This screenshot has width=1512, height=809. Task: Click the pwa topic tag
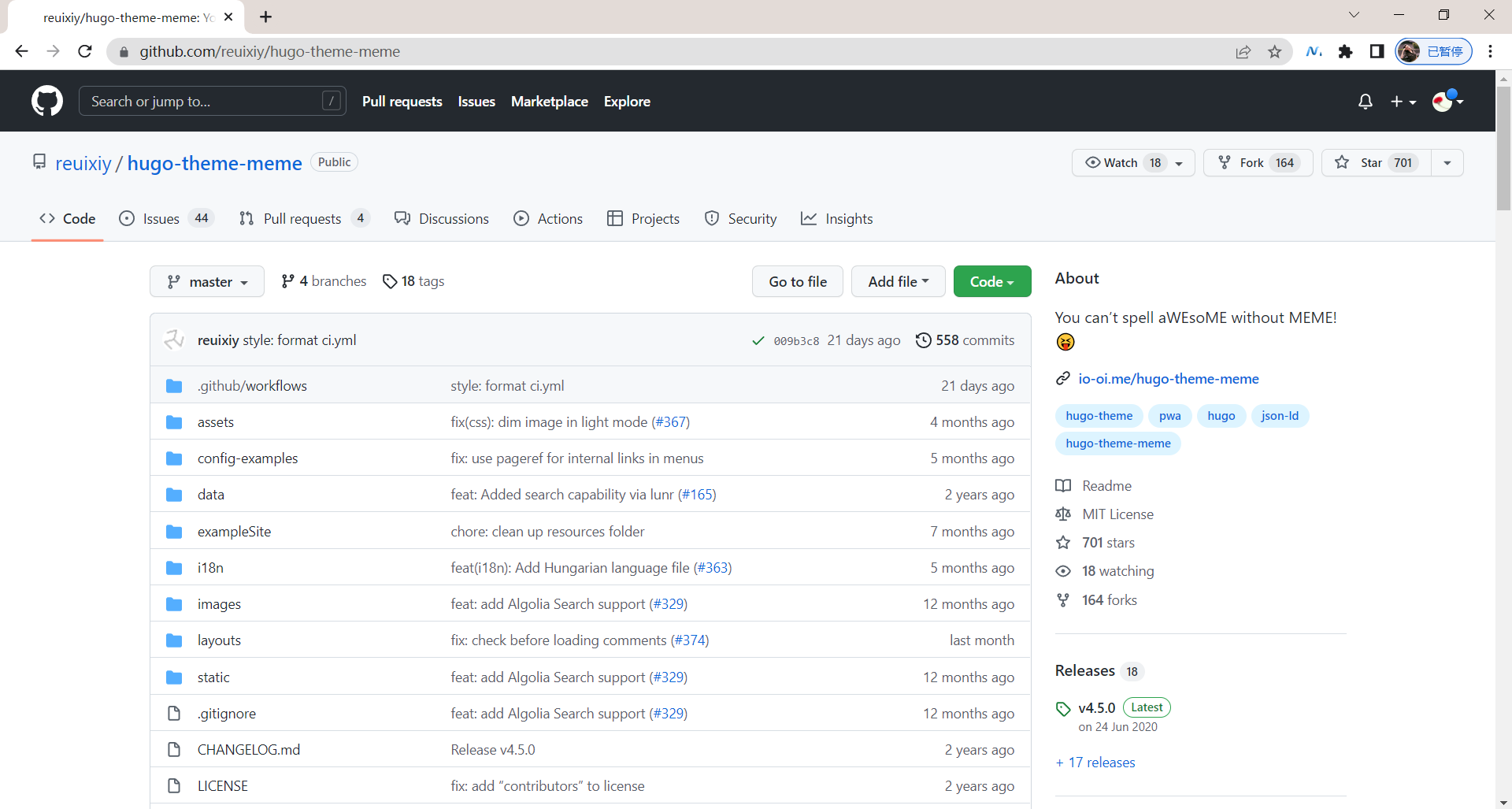[1170, 416]
